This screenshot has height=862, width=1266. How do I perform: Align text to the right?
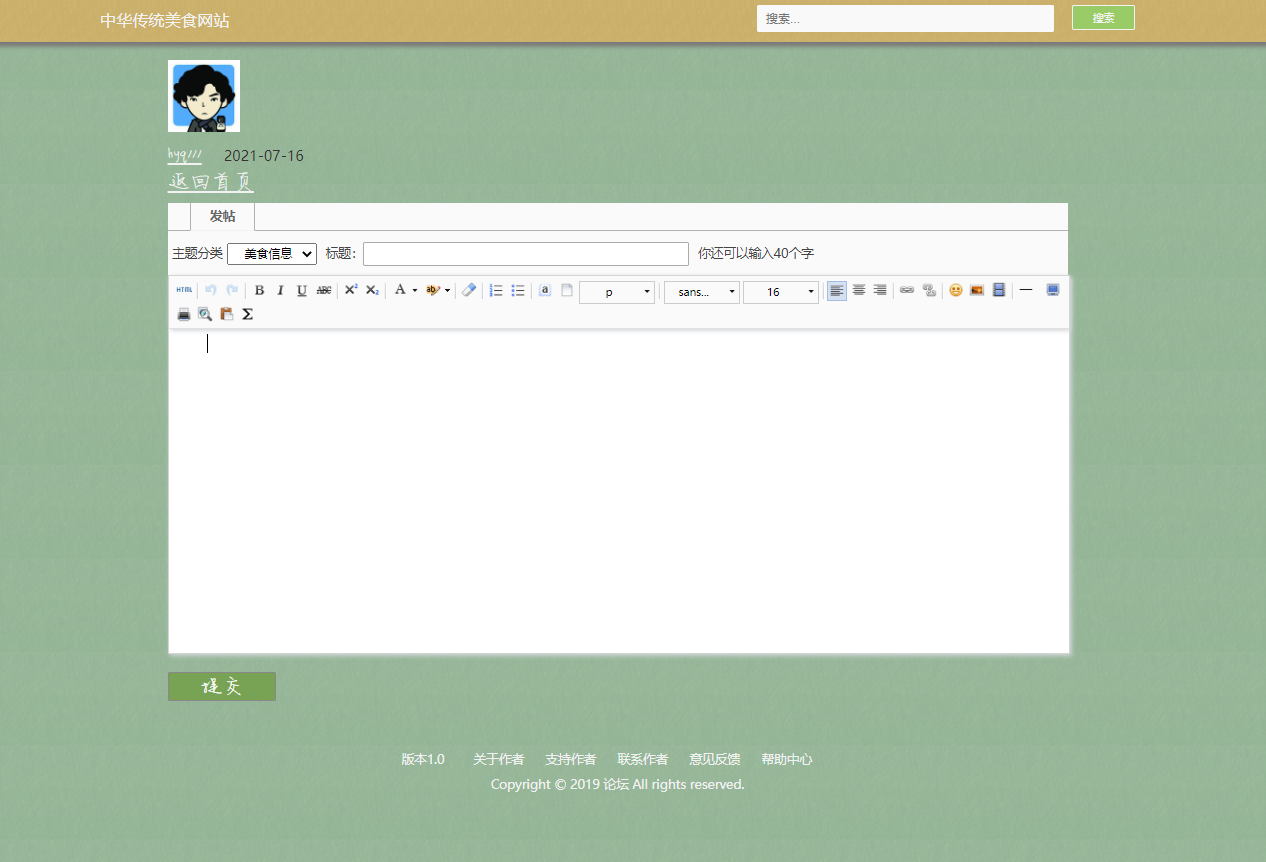coord(880,290)
